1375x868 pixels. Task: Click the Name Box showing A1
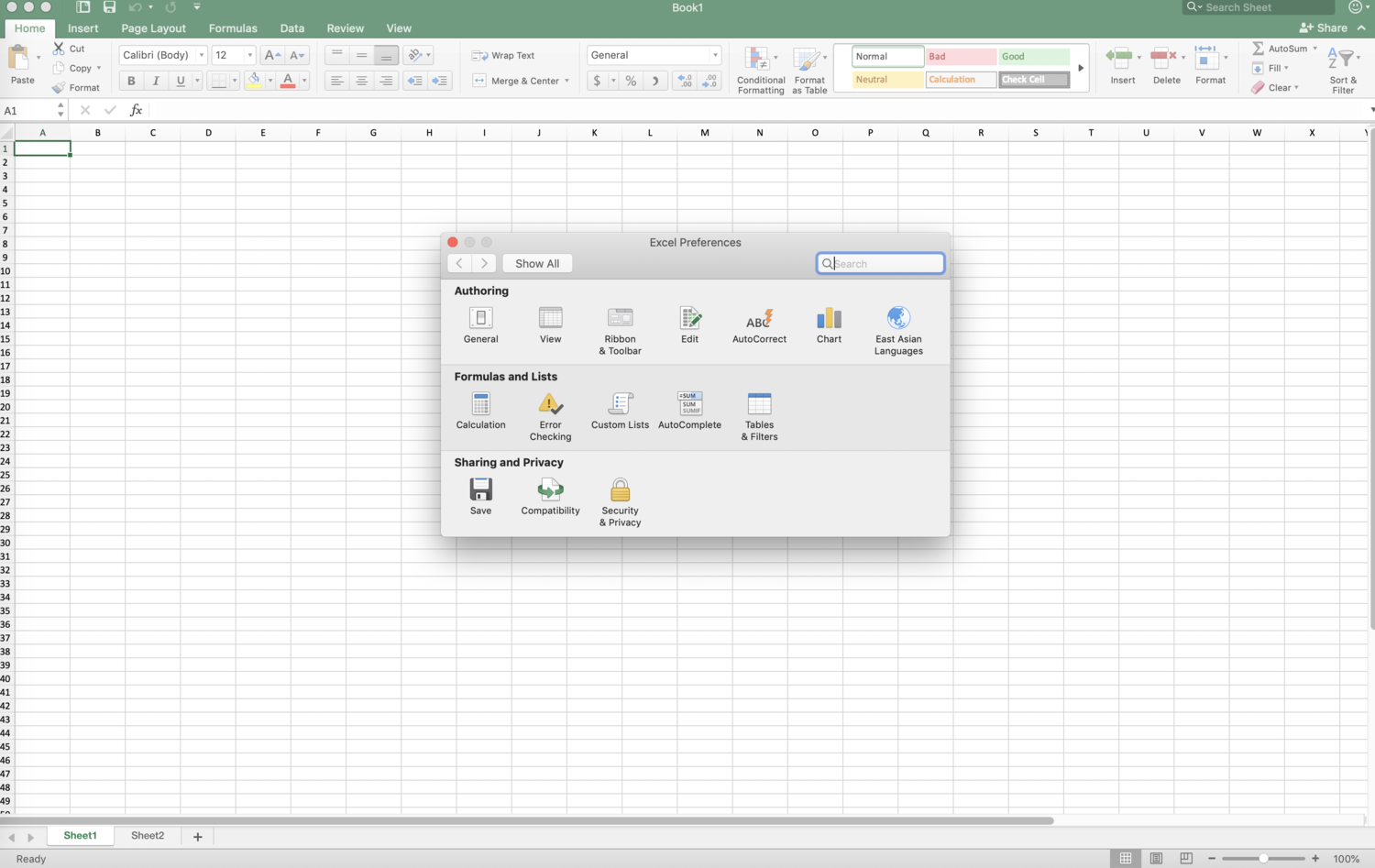28,111
